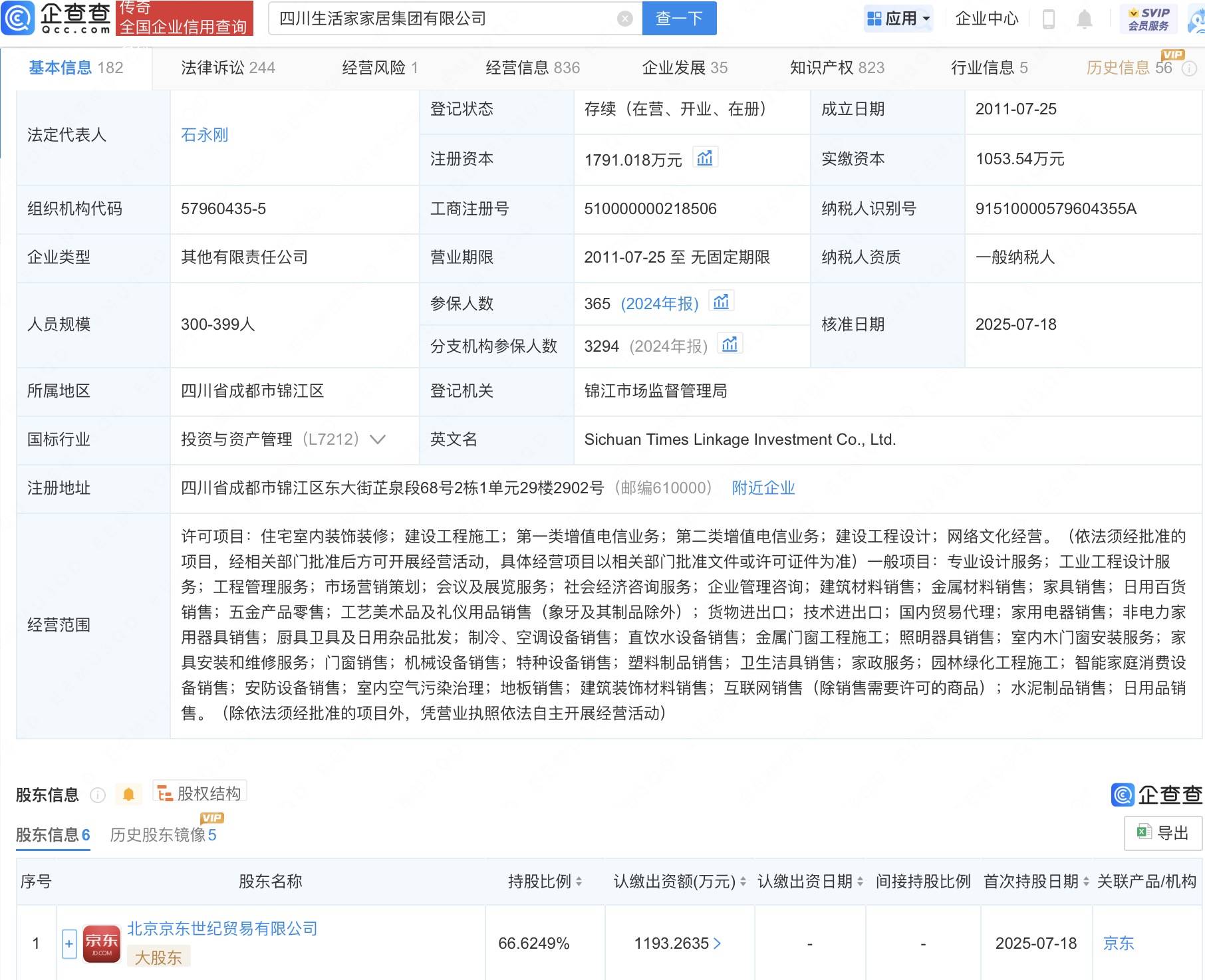Image resolution: width=1205 pixels, height=980 pixels.
Task: Click the Qcc logo icon
Action: [x=18, y=18]
